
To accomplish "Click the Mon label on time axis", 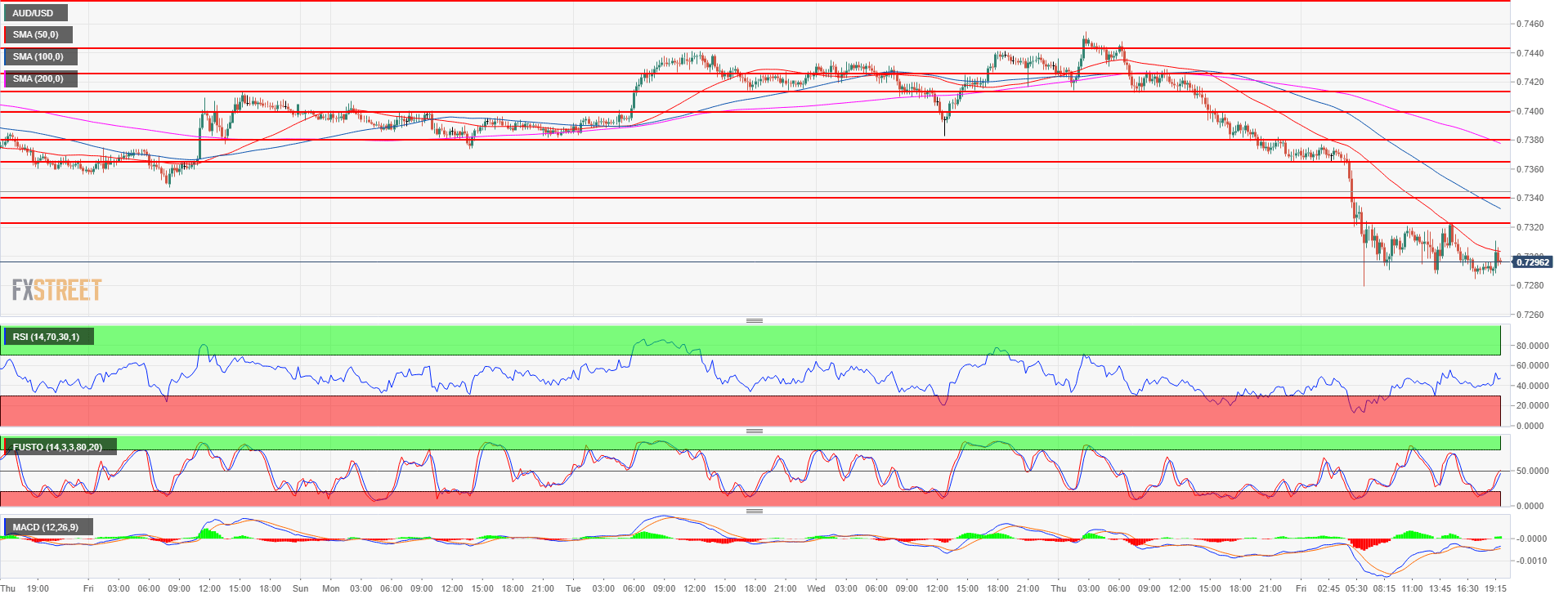I will coord(331,588).
